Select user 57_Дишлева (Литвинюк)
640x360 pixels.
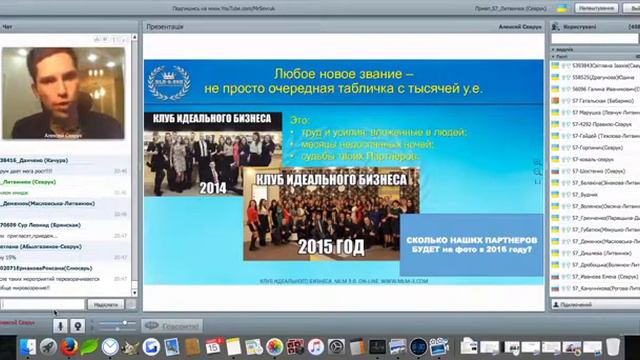click(x=595, y=253)
